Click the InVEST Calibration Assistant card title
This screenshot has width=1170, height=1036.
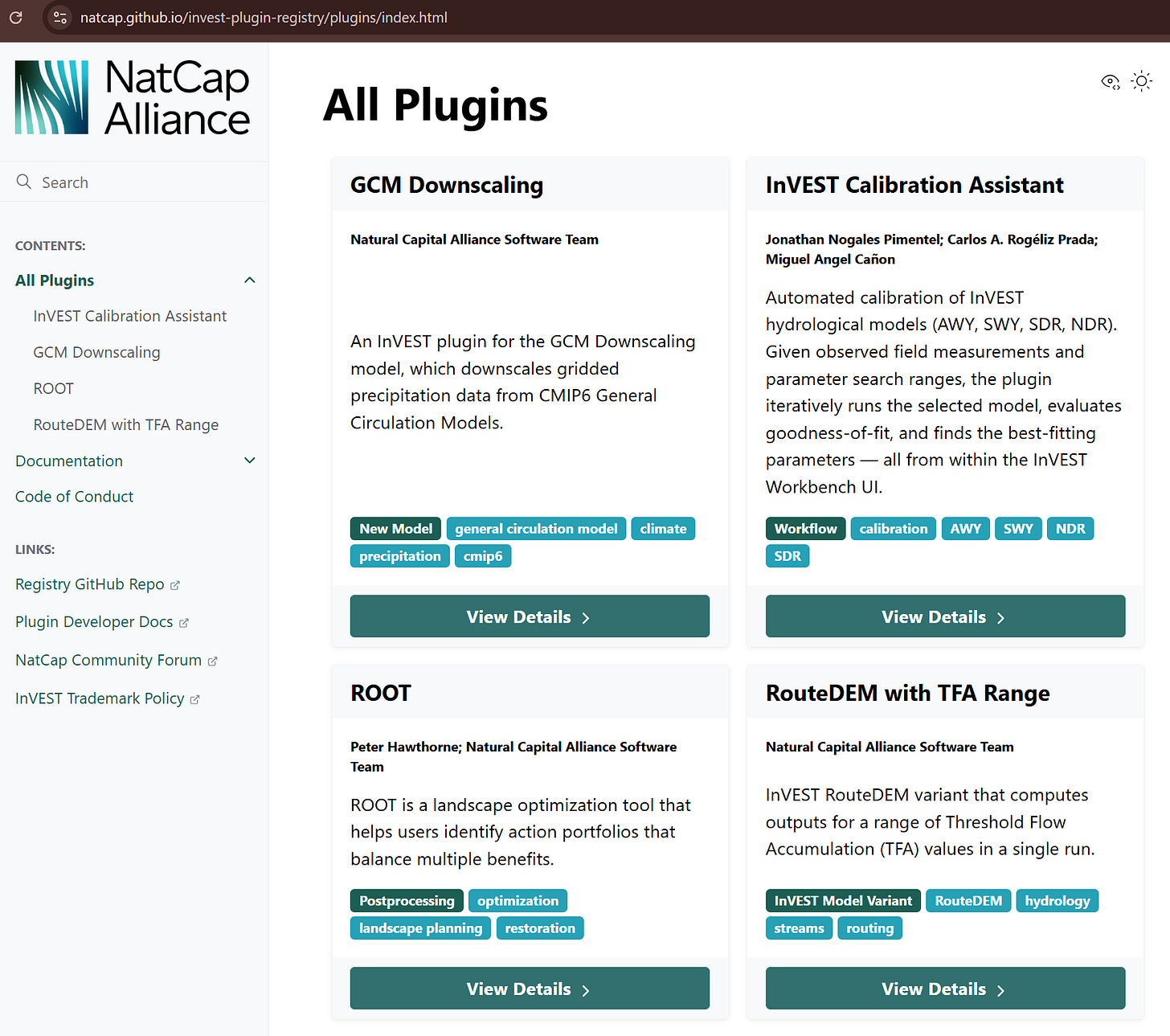pos(914,185)
